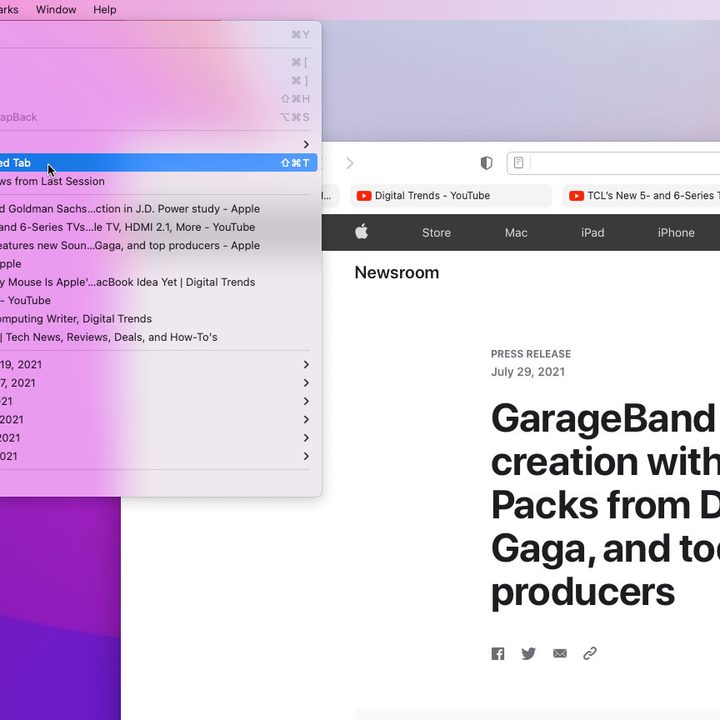Share article via email icon
Viewport: 720px width, 720px height.
pyautogui.click(x=560, y=653)
